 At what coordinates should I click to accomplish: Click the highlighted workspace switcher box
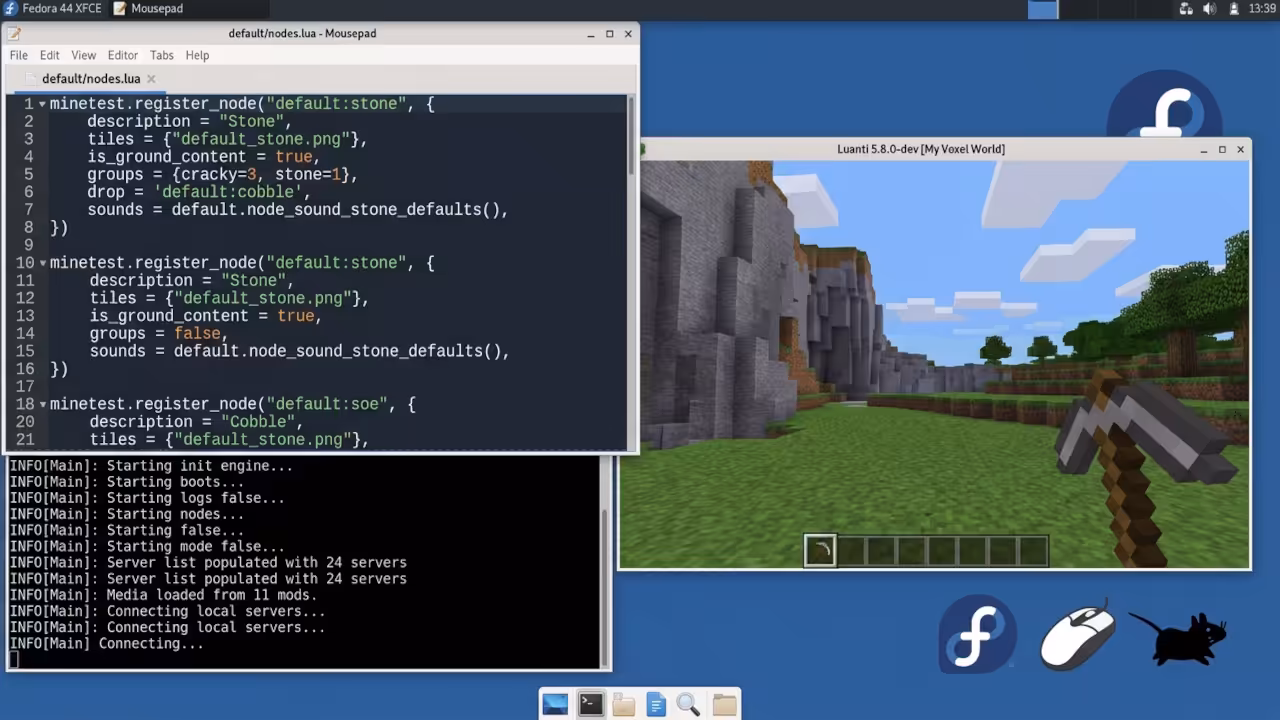pos(1043,9)
